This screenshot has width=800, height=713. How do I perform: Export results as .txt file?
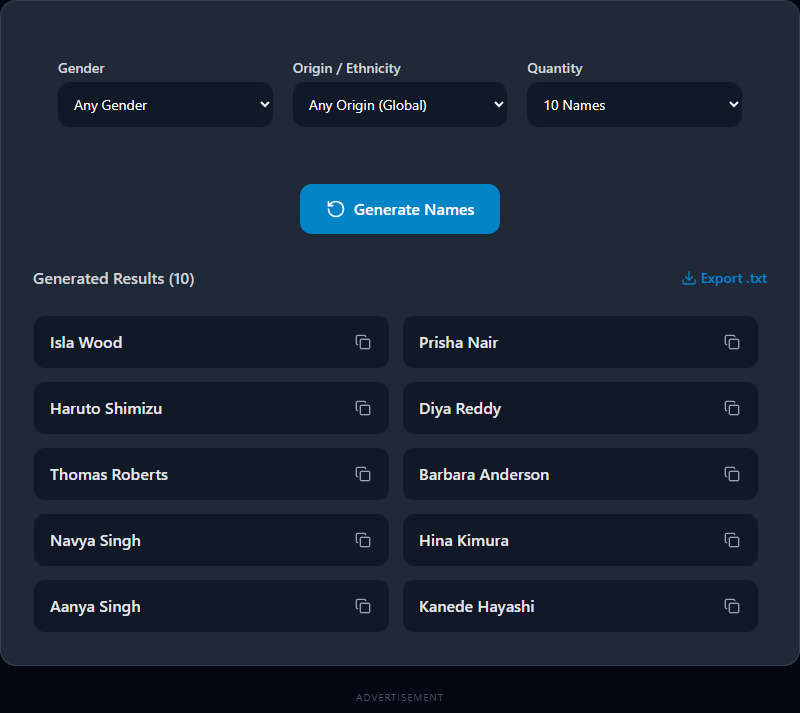coord(724,279)
